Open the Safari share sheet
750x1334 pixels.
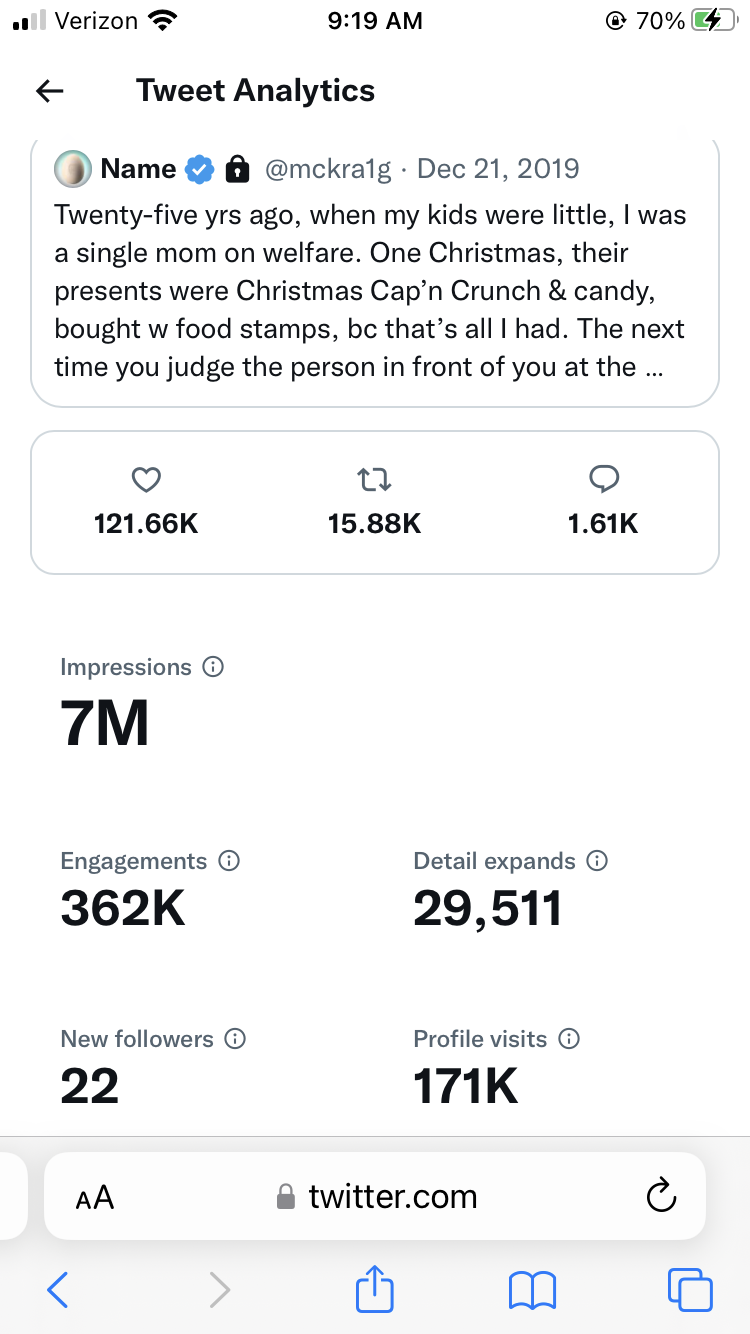pyautogui.click(x=375, y=1288)
